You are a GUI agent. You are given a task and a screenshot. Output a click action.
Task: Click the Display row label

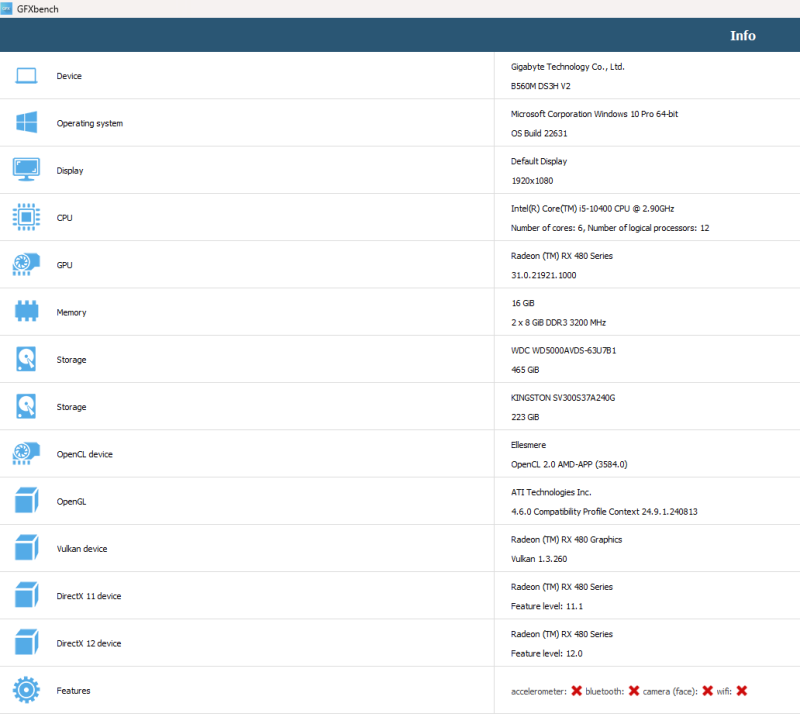pos(70,170)
